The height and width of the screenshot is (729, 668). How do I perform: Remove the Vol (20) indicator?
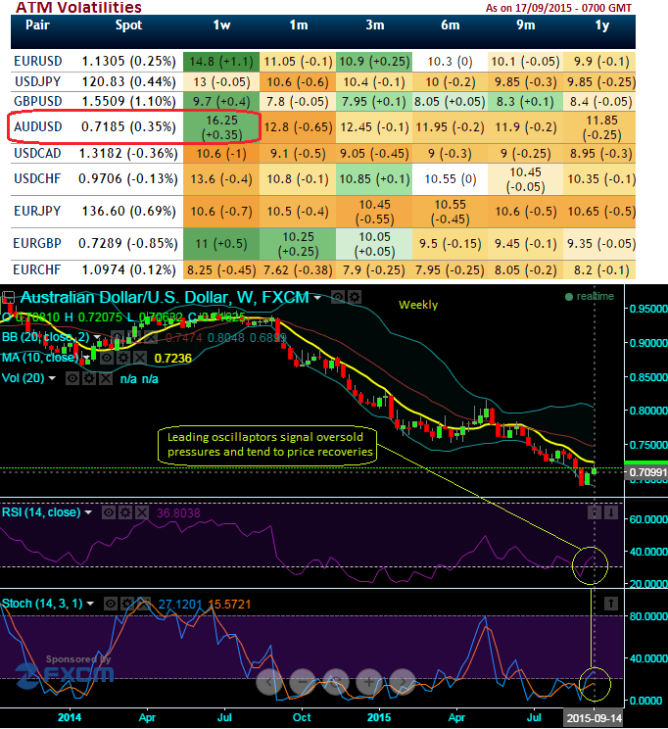(x=109, y=379)
